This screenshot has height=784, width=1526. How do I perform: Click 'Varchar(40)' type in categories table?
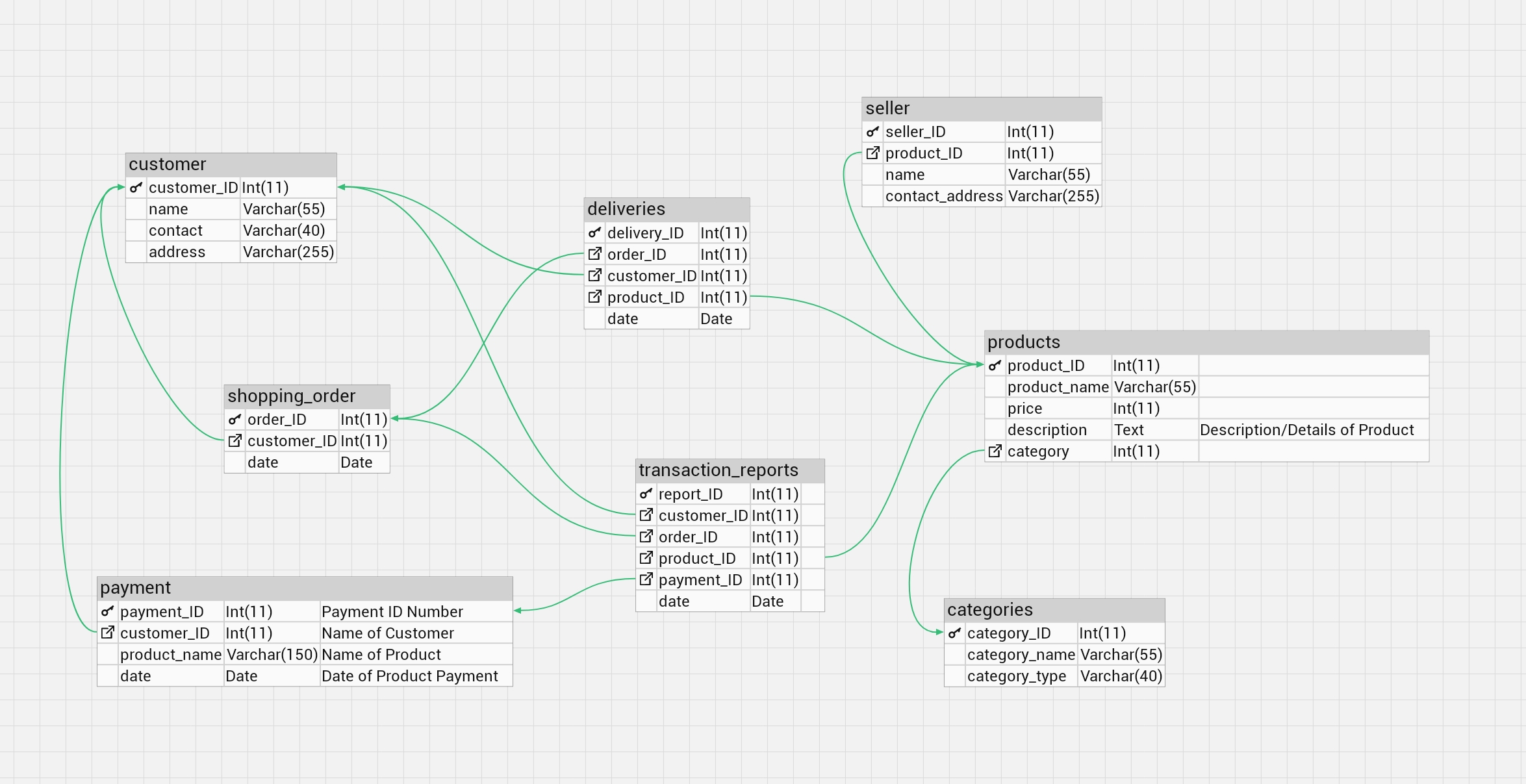pos(1121,676)
